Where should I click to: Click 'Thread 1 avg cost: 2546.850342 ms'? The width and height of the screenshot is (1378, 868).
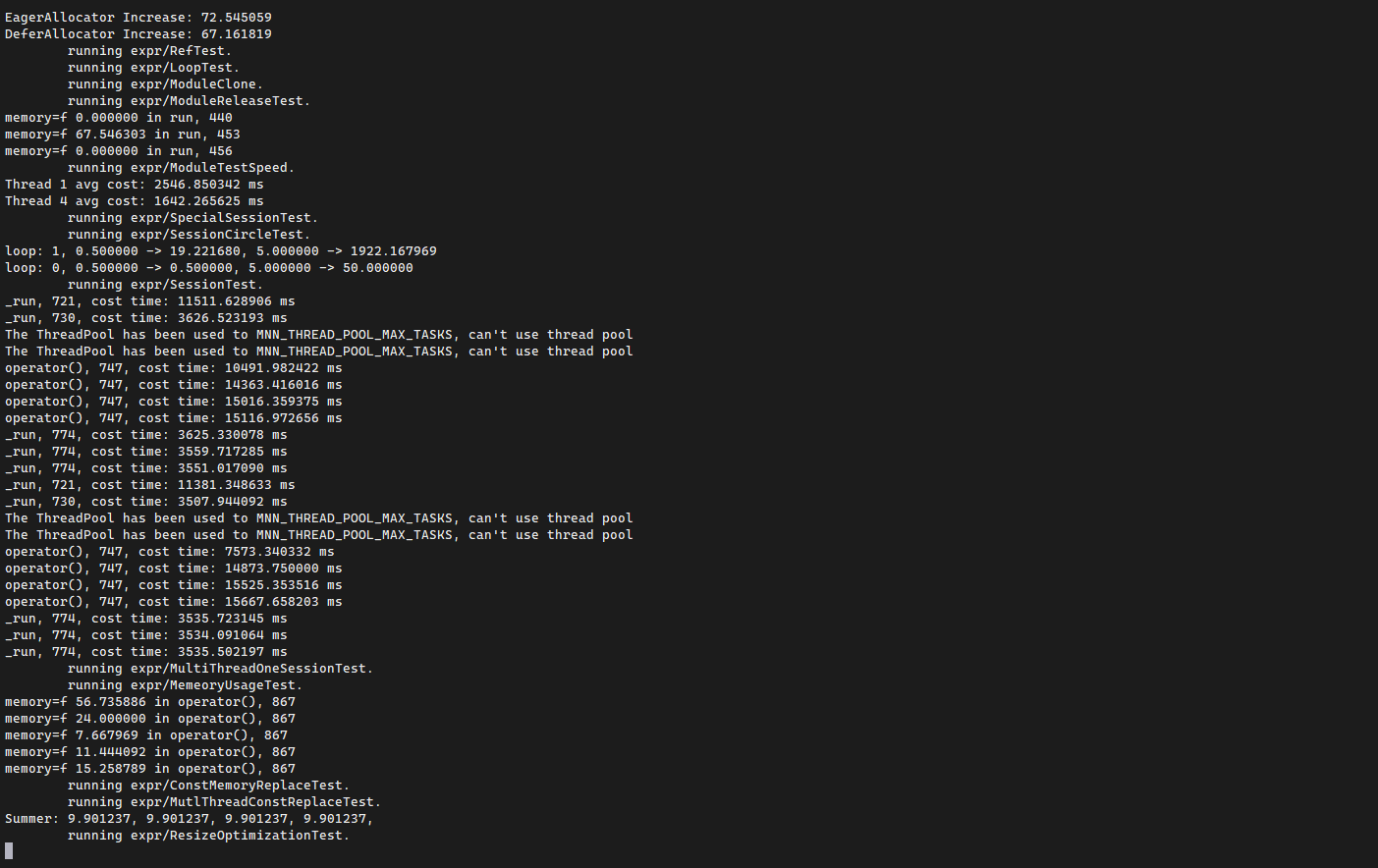(x=135, y=185)
